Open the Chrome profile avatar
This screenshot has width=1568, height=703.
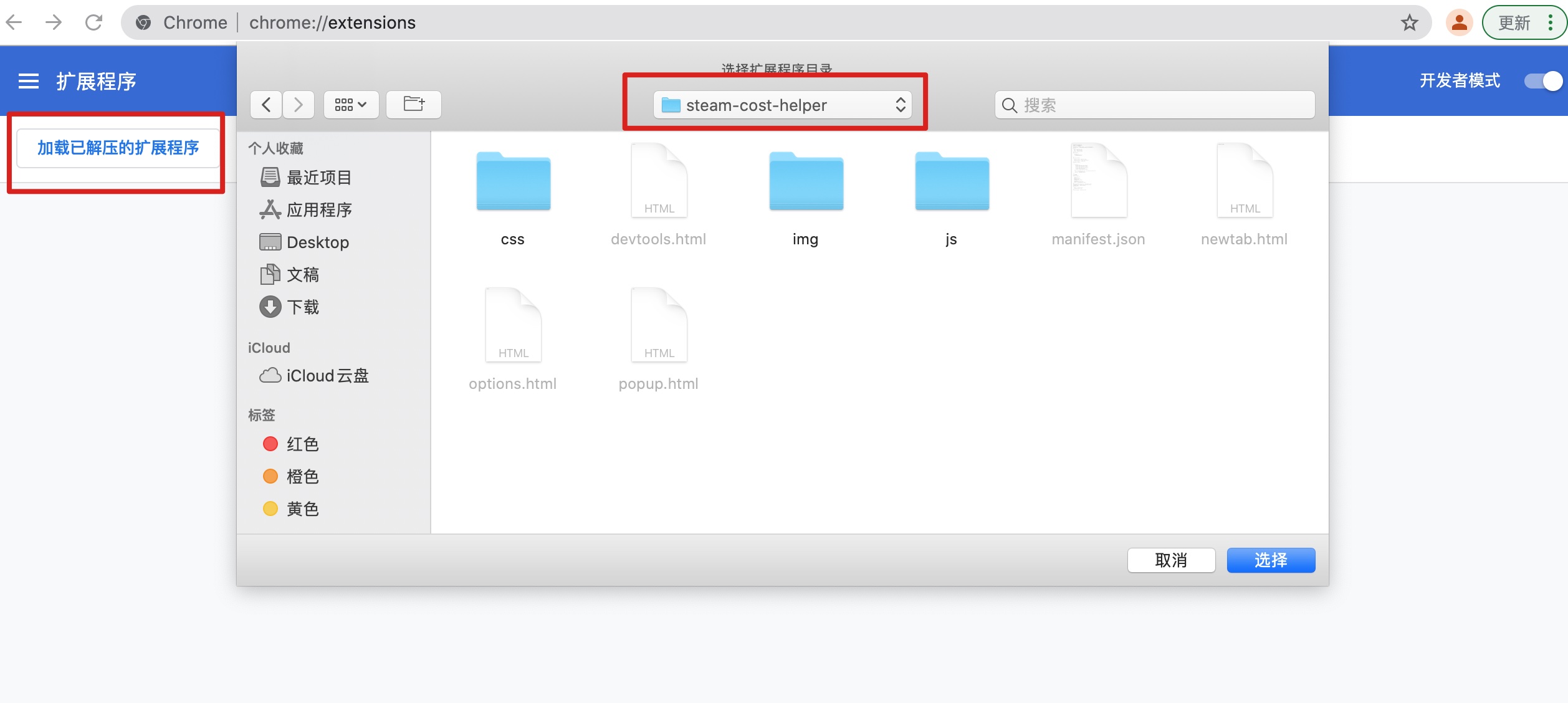pyautogui.click(x=1459, y=23)
